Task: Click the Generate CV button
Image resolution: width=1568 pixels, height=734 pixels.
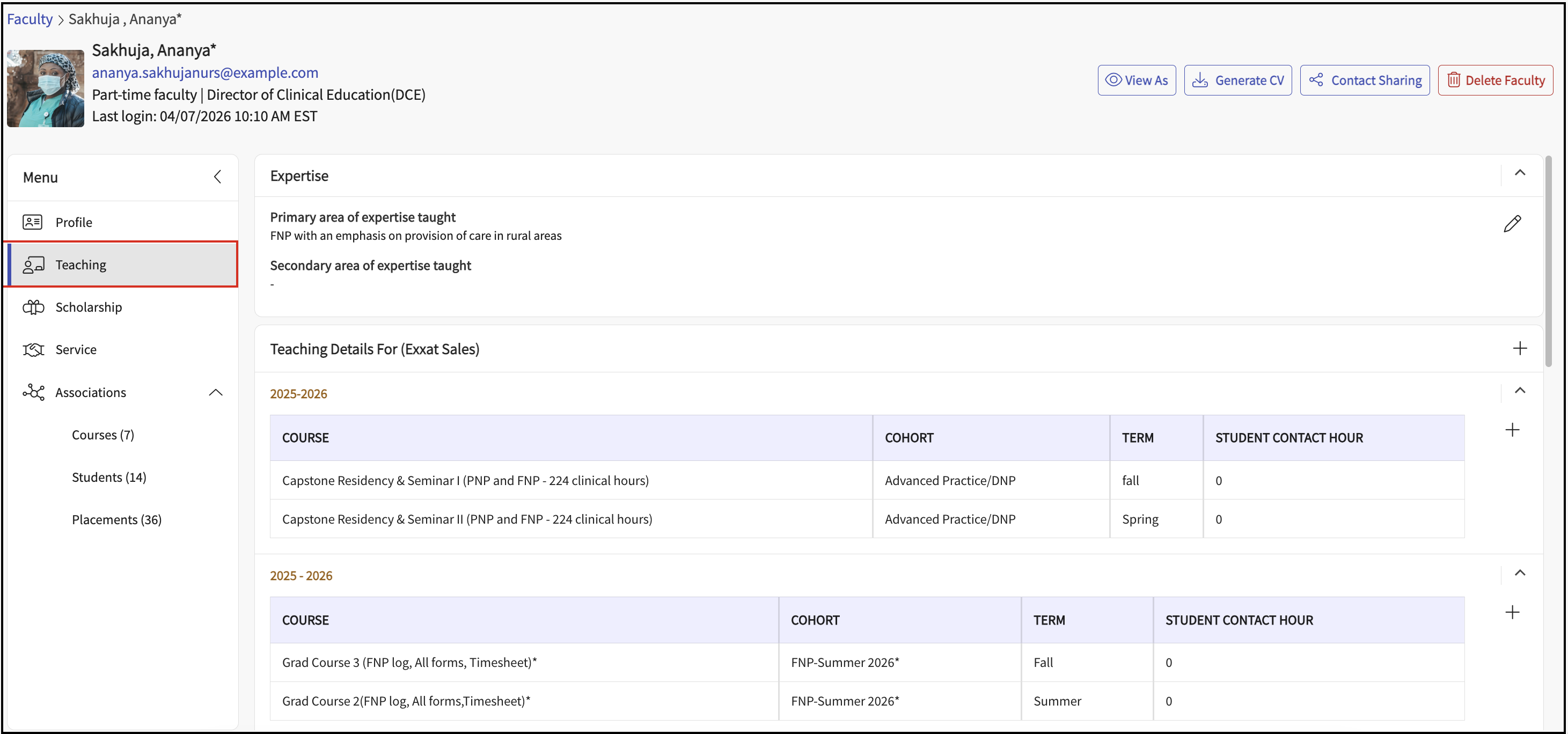Action: 1237,80
